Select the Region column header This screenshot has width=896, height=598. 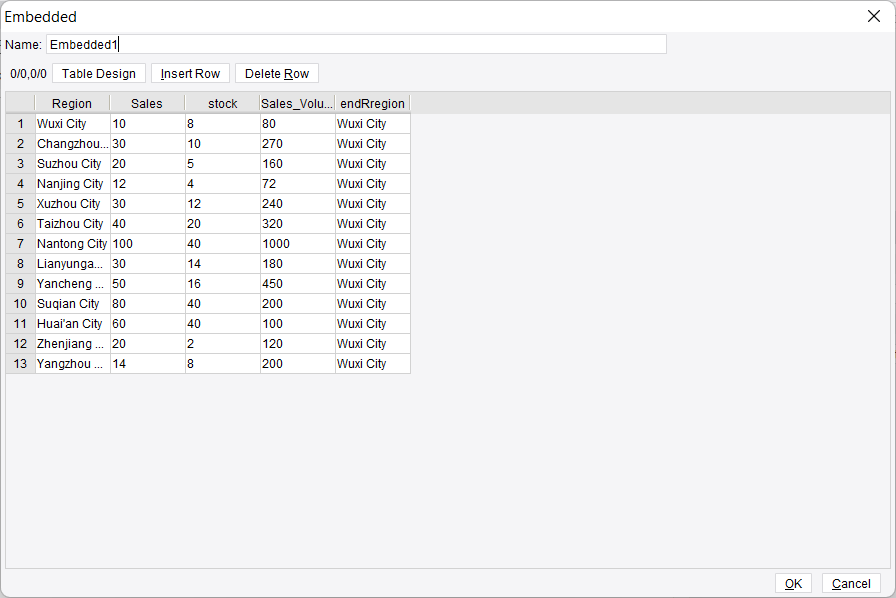72,103
